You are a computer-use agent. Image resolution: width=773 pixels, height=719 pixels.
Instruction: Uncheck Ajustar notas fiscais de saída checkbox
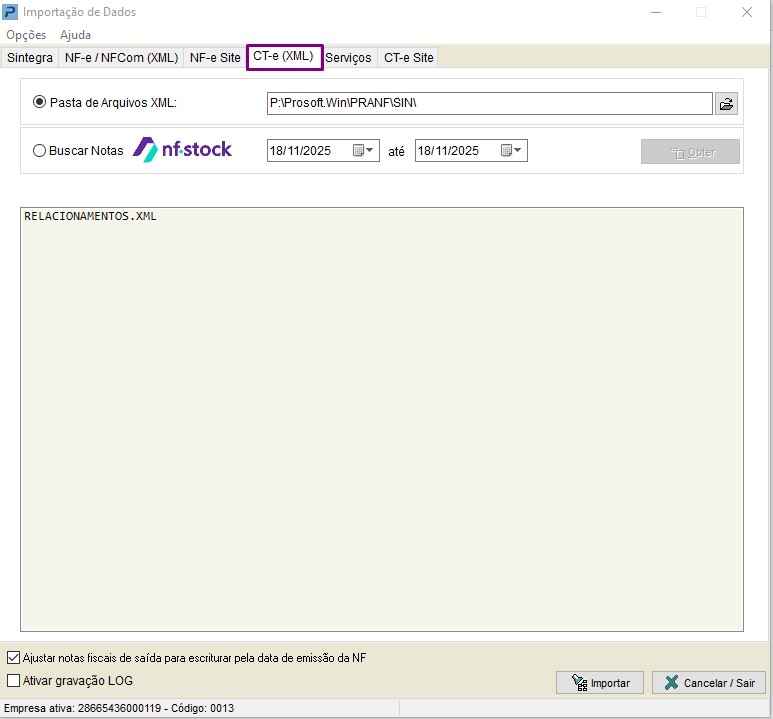click(13, 658)
